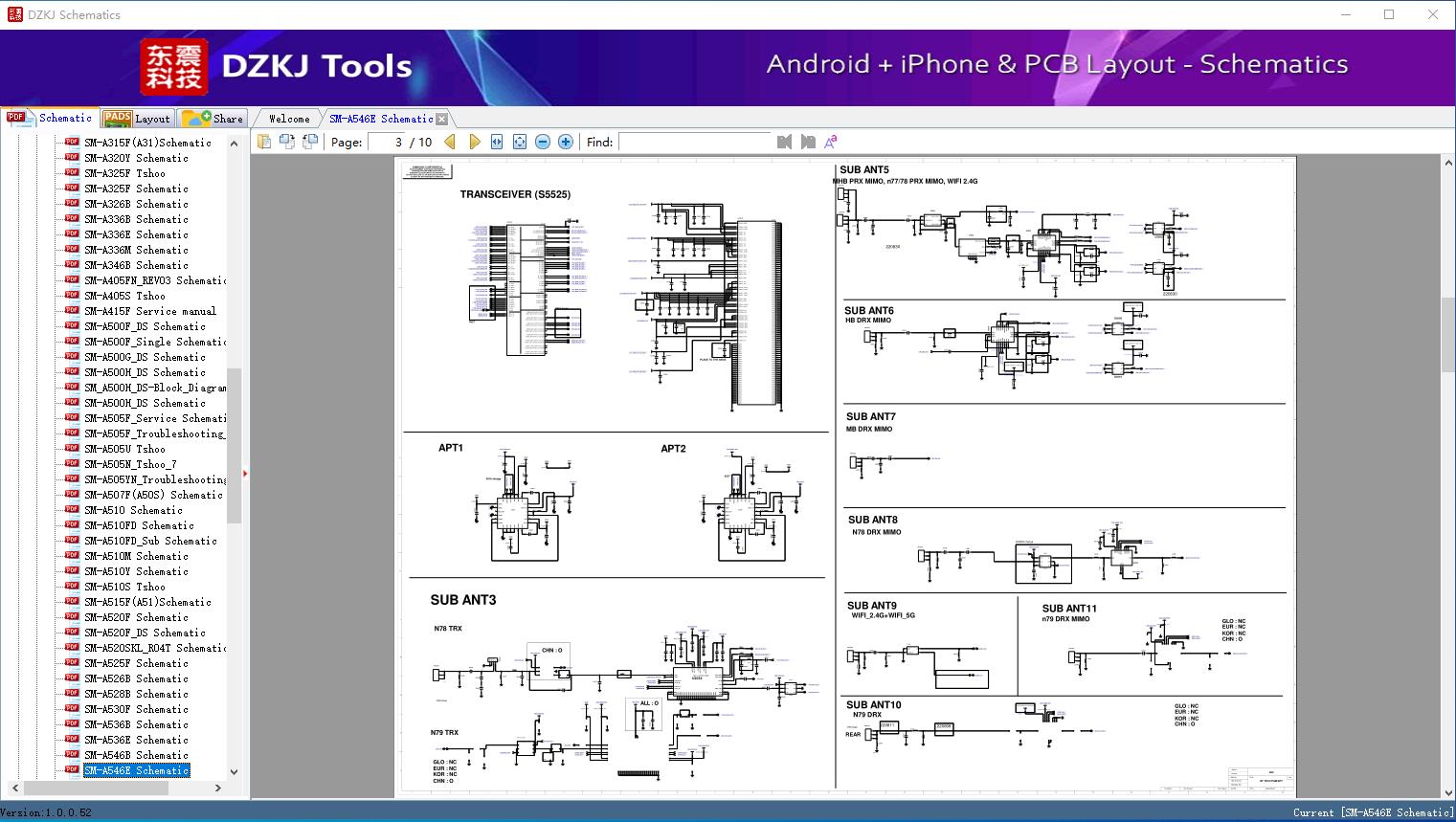Viewport: 1456px width, 822px height.
Task: Select the SM-A546E Schematic document tab
Action: pyautogui.click(x=381, y=119)
